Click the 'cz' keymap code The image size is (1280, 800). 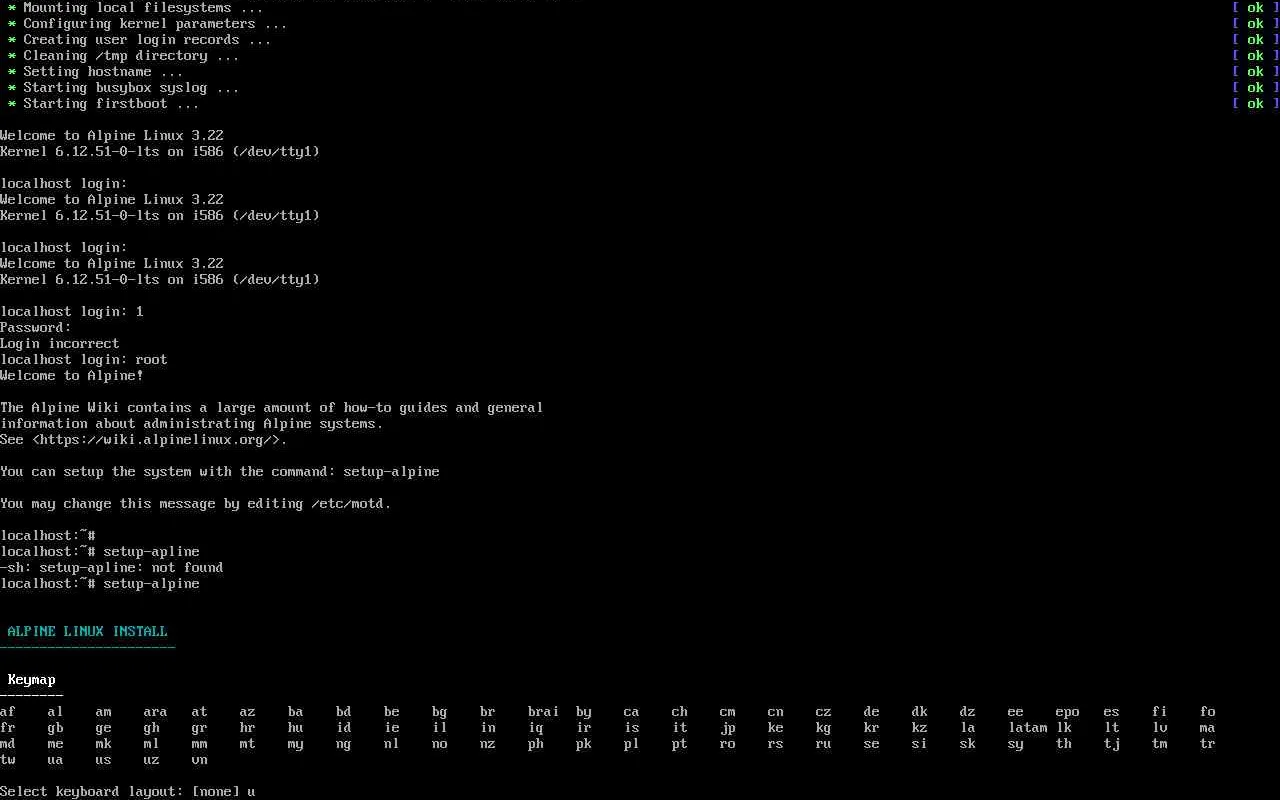[824, 711]
